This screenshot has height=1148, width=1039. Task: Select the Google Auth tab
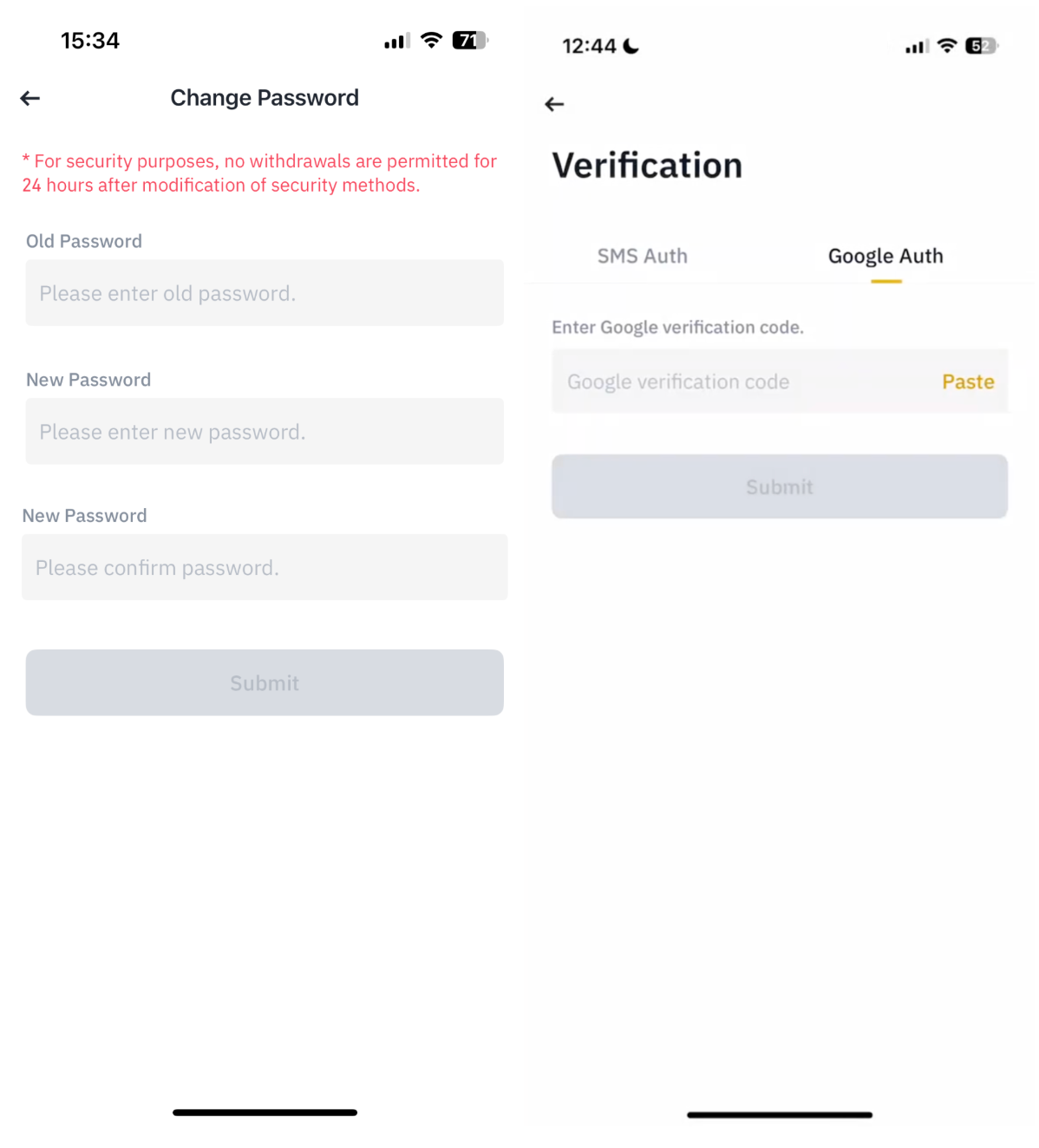[885, 257]
